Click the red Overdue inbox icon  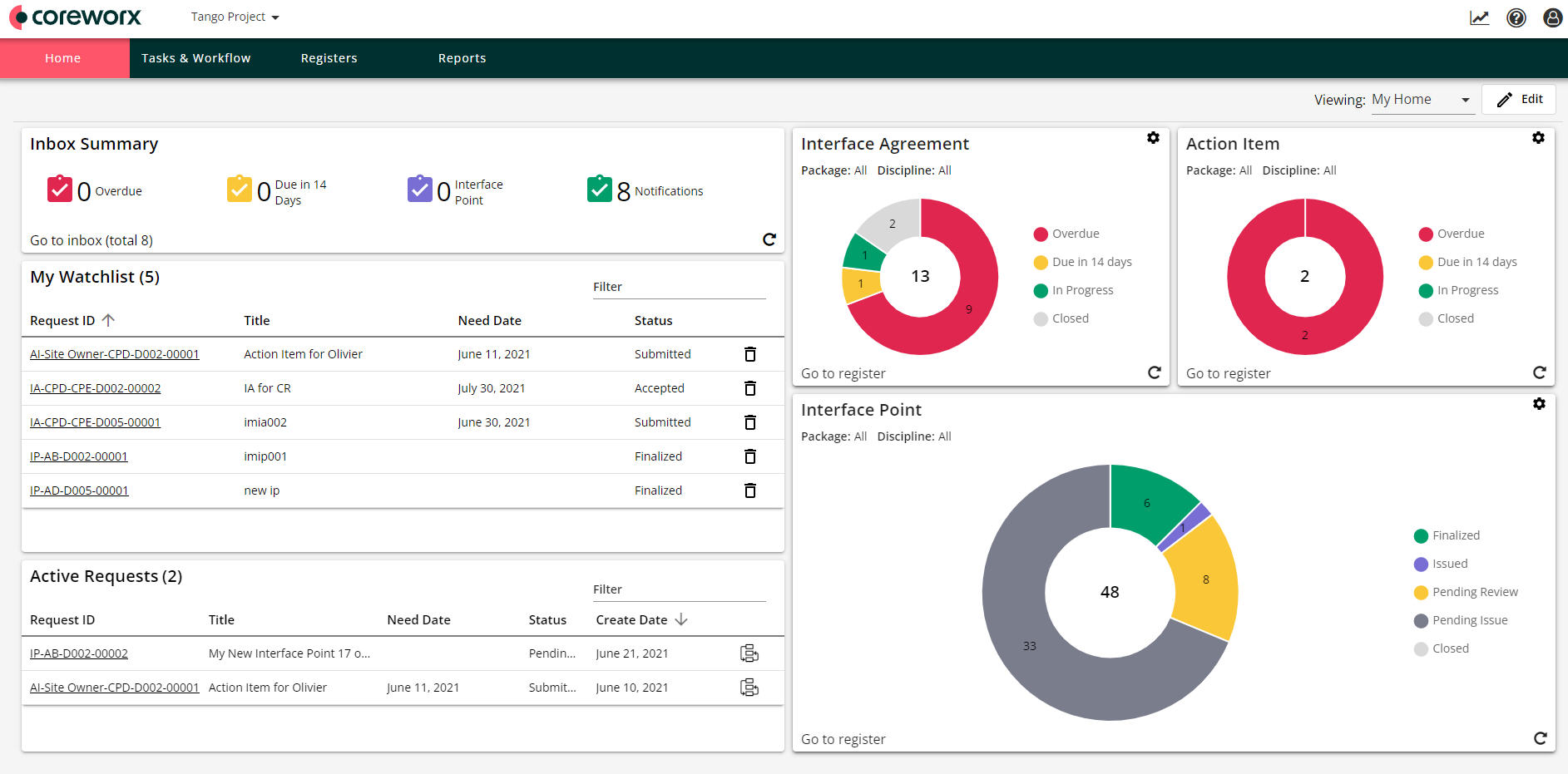click(60, 190)
